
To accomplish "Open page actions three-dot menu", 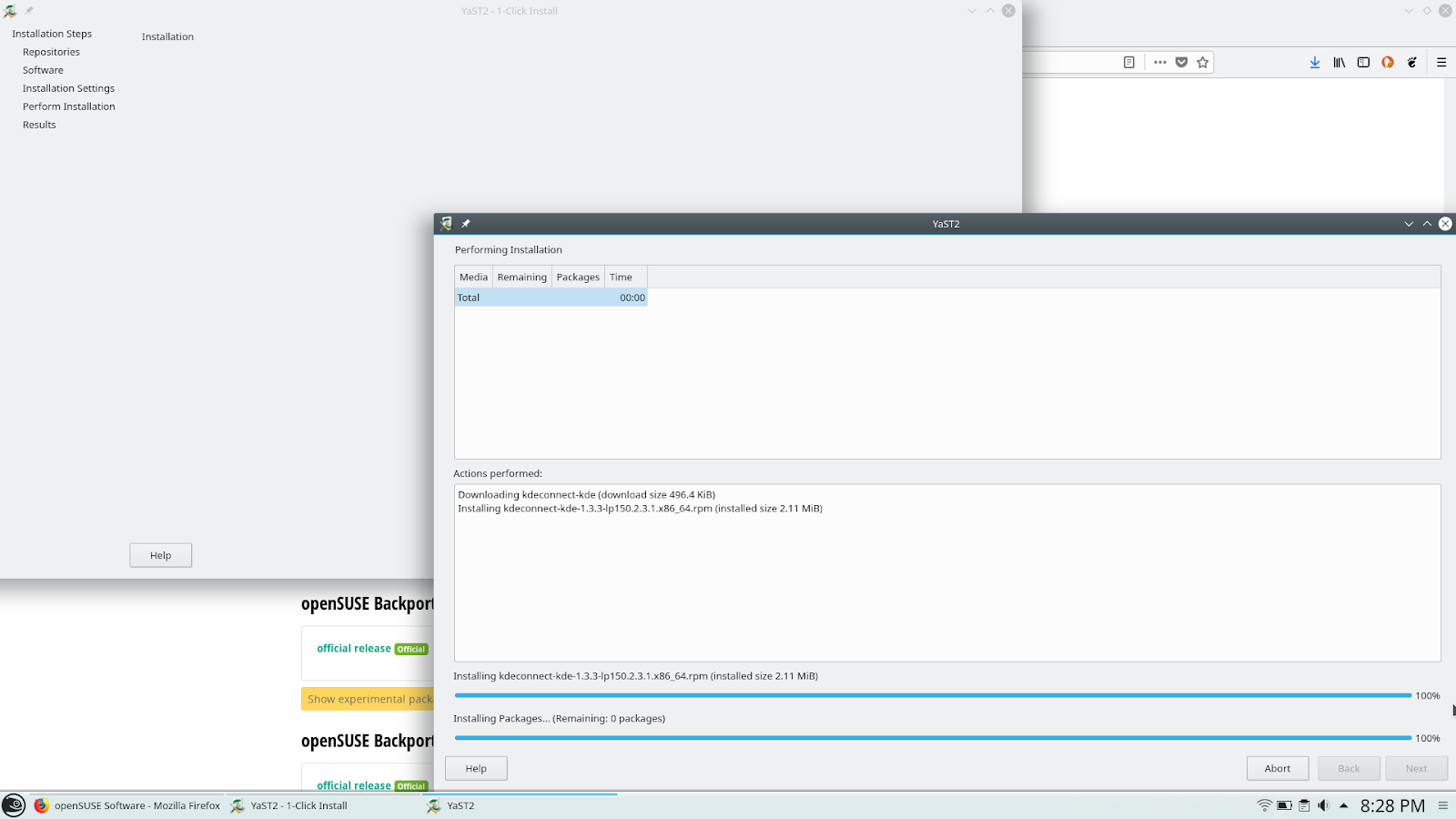I will coord(1159,63).
